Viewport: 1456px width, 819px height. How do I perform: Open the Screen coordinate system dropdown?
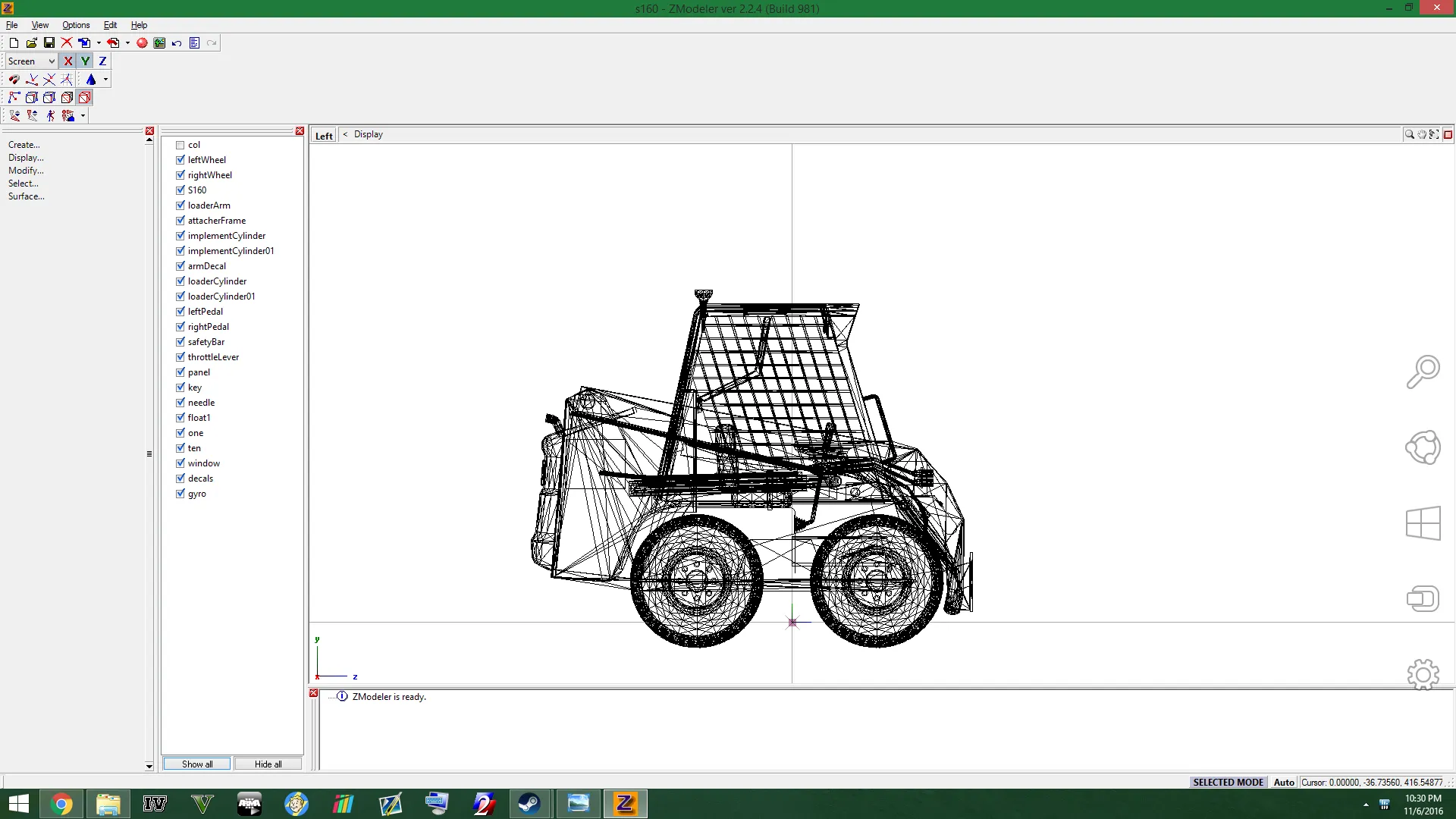point(31,61)
